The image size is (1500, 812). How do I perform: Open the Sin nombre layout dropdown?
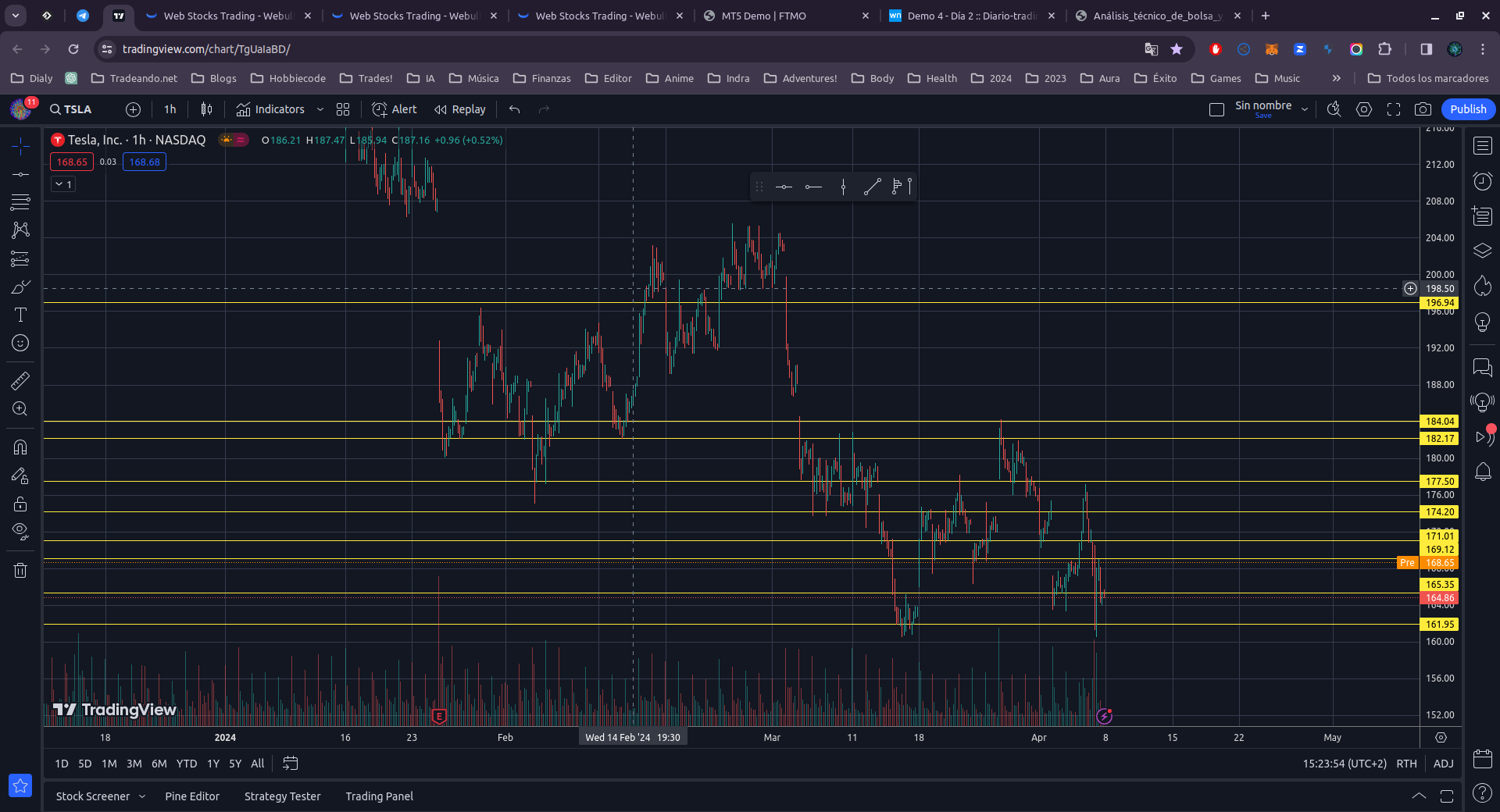pyautogui.click(x=1304, y=110)
